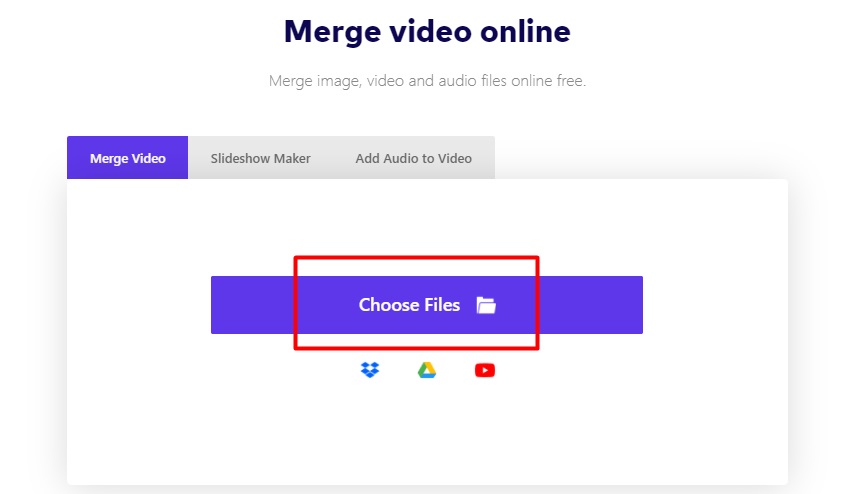Click the word 'online' in the page title
851x494 pixels.
pos(525,31)
